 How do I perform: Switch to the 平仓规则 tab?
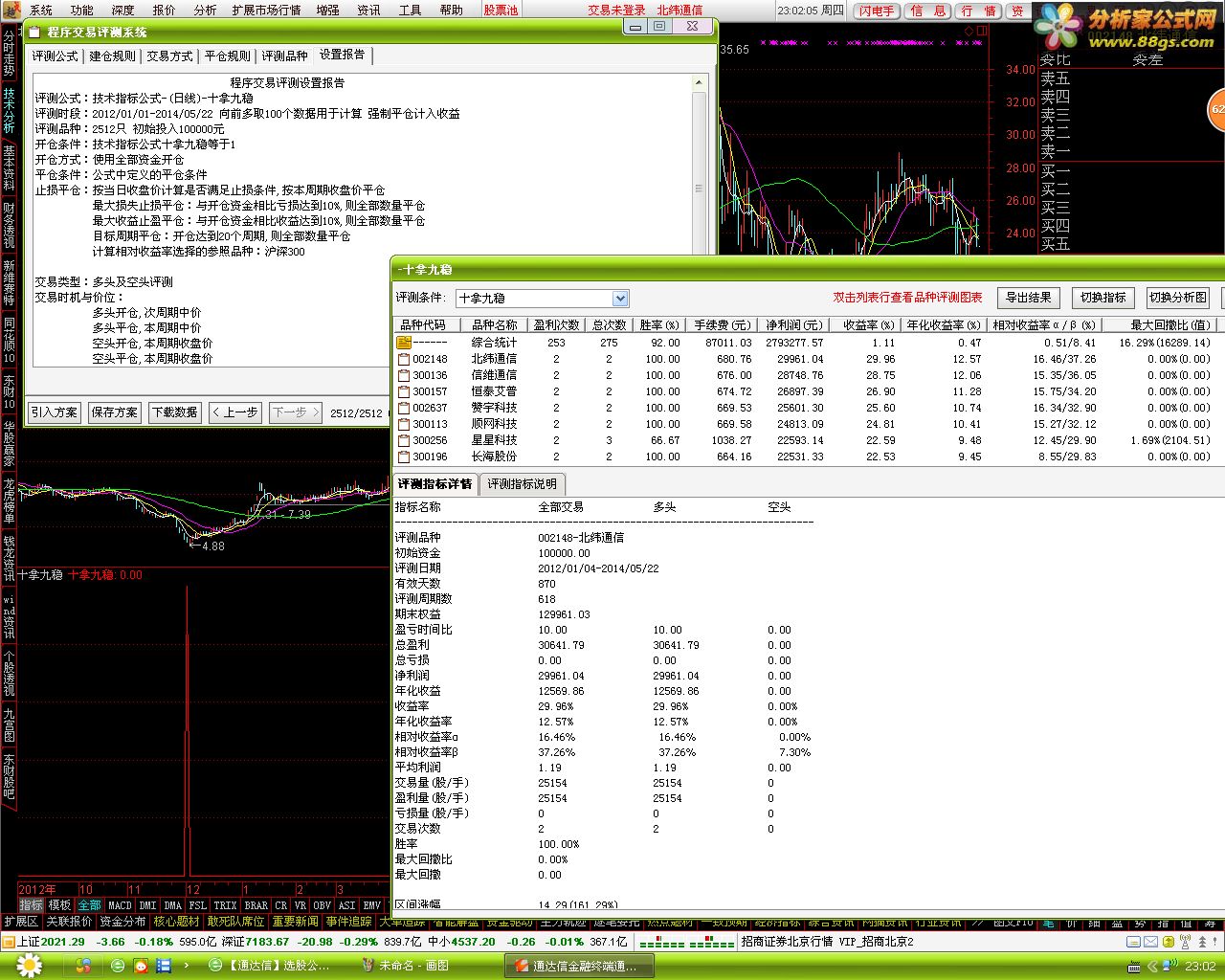(x=227, y=56)
